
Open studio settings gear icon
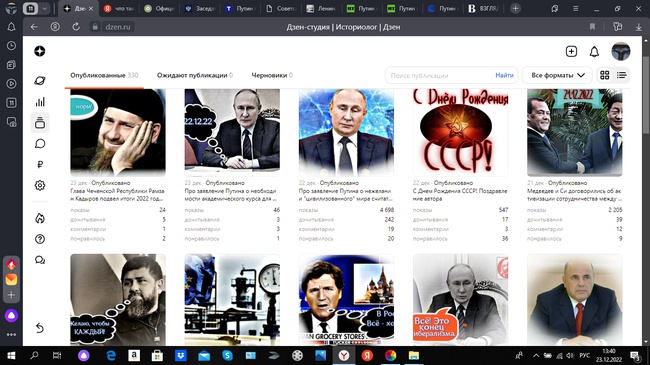tap(40, 185)
